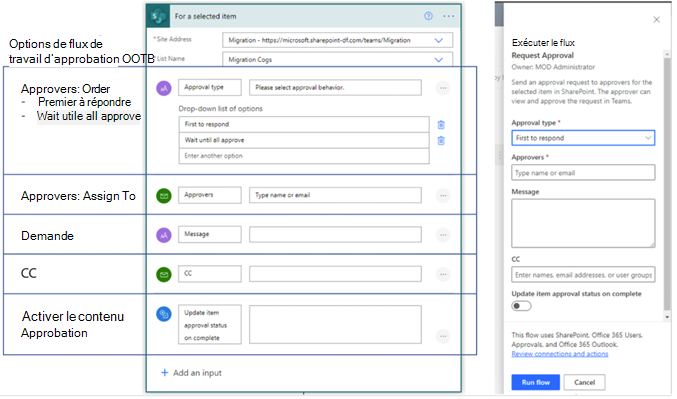Click Type name or email field in designer

[x=335, y=195]
